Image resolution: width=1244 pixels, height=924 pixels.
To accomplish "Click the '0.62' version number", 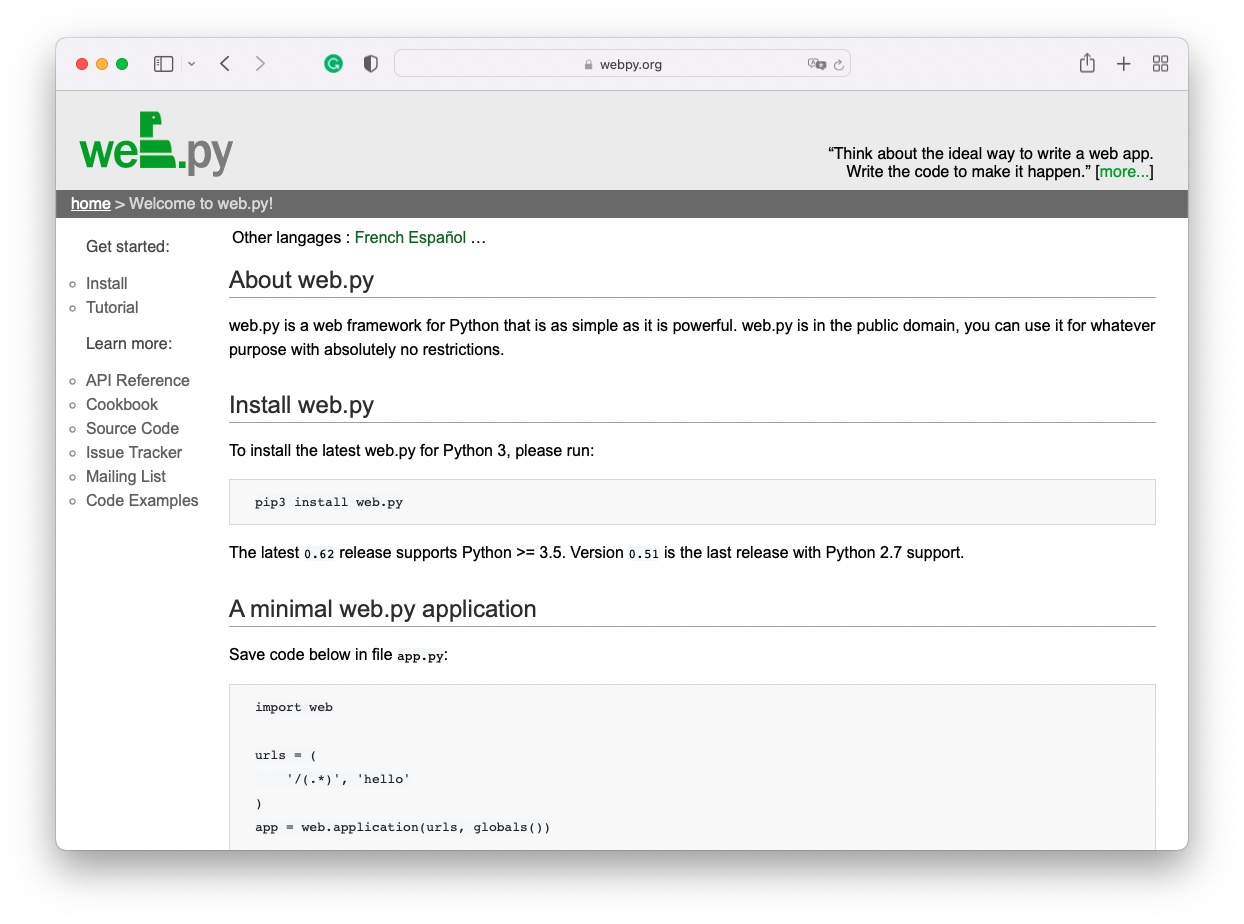I will click(319, 553).
